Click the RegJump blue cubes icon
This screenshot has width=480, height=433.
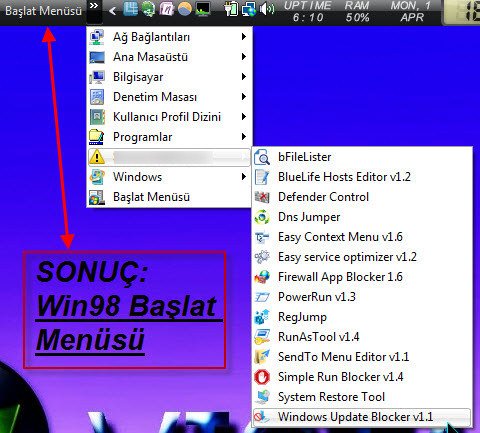point(262,317)
